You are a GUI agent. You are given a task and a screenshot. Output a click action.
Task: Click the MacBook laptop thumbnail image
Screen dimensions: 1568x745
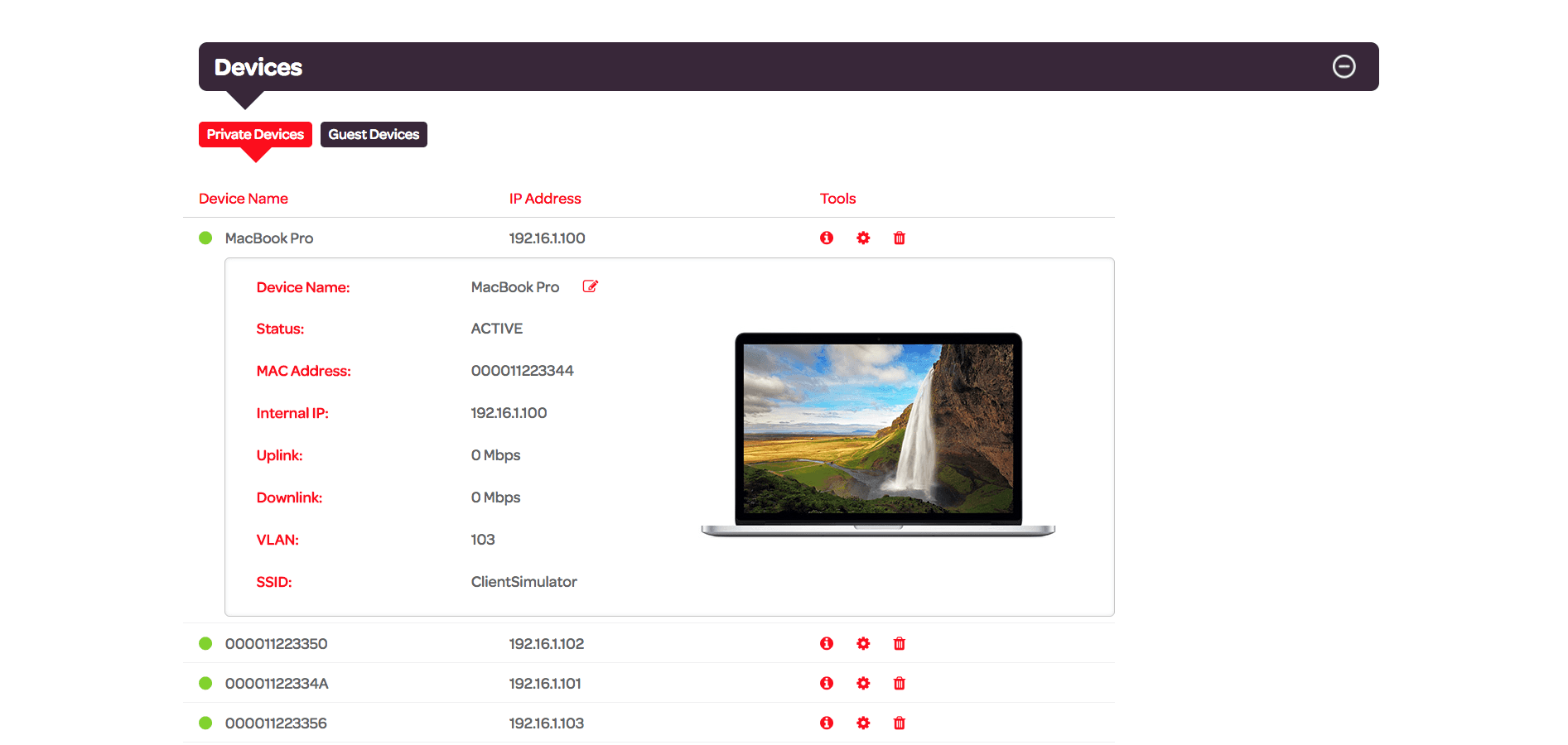coord(877,430)
